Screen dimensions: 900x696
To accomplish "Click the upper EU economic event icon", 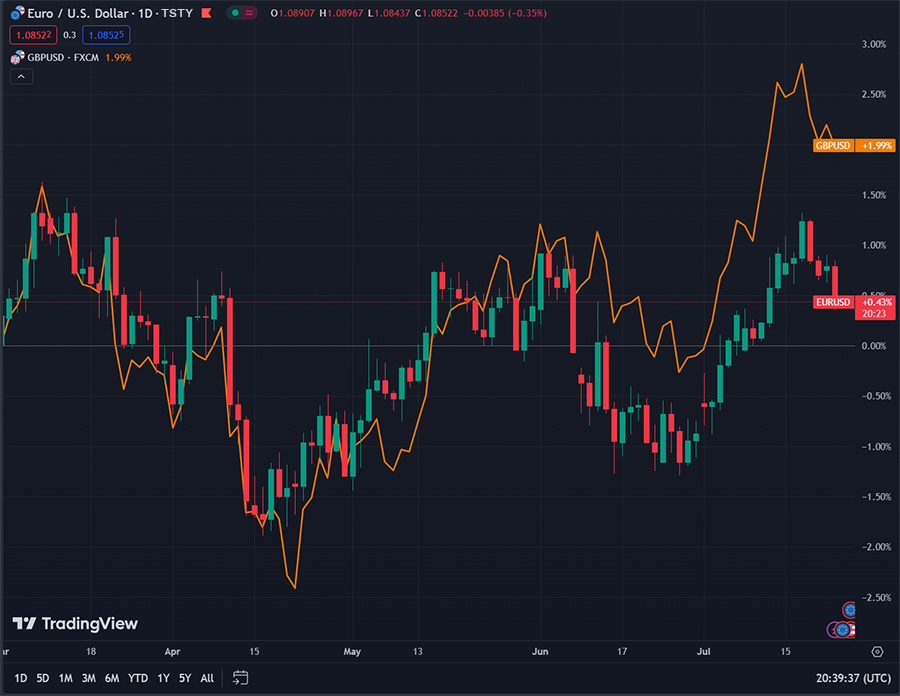I will tap(849, 609).
